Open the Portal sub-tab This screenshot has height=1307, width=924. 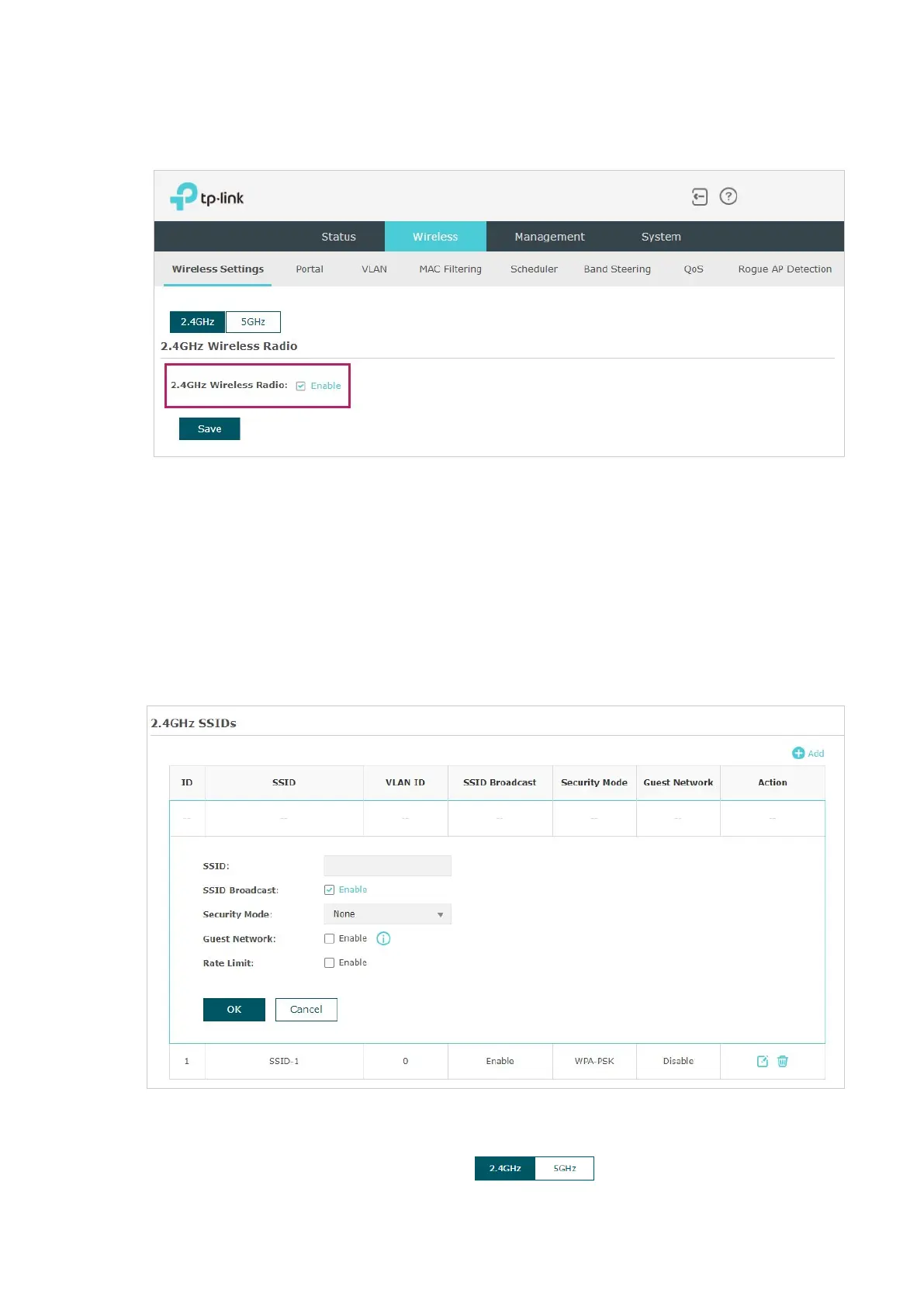310,269
